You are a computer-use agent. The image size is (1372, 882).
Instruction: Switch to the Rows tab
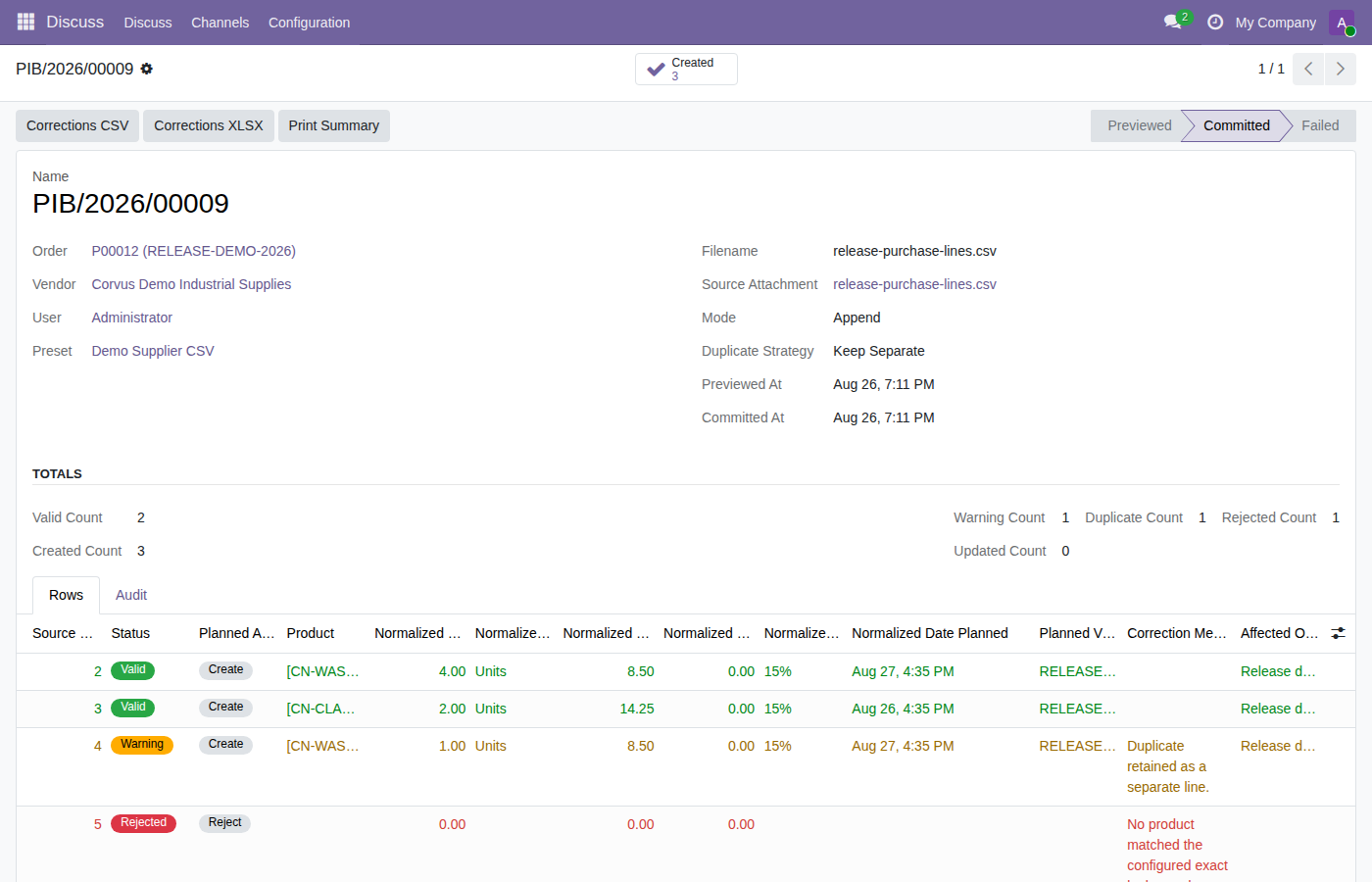[67, 595]
